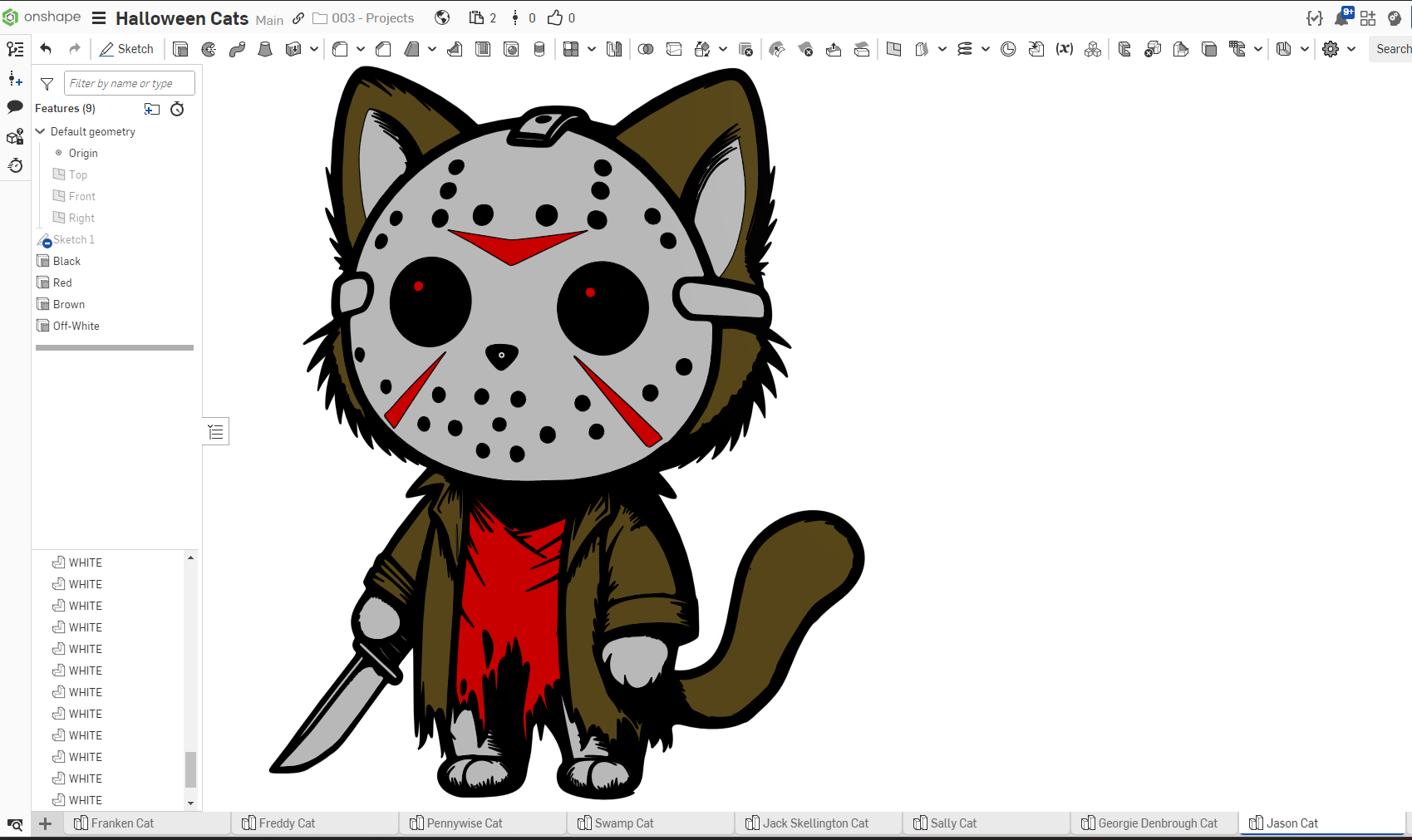This screenshot has width=1412, height=840.
Task: Open the Draft tool dropdown arrow
Action: pyautogui.click(x=432, y=49)
